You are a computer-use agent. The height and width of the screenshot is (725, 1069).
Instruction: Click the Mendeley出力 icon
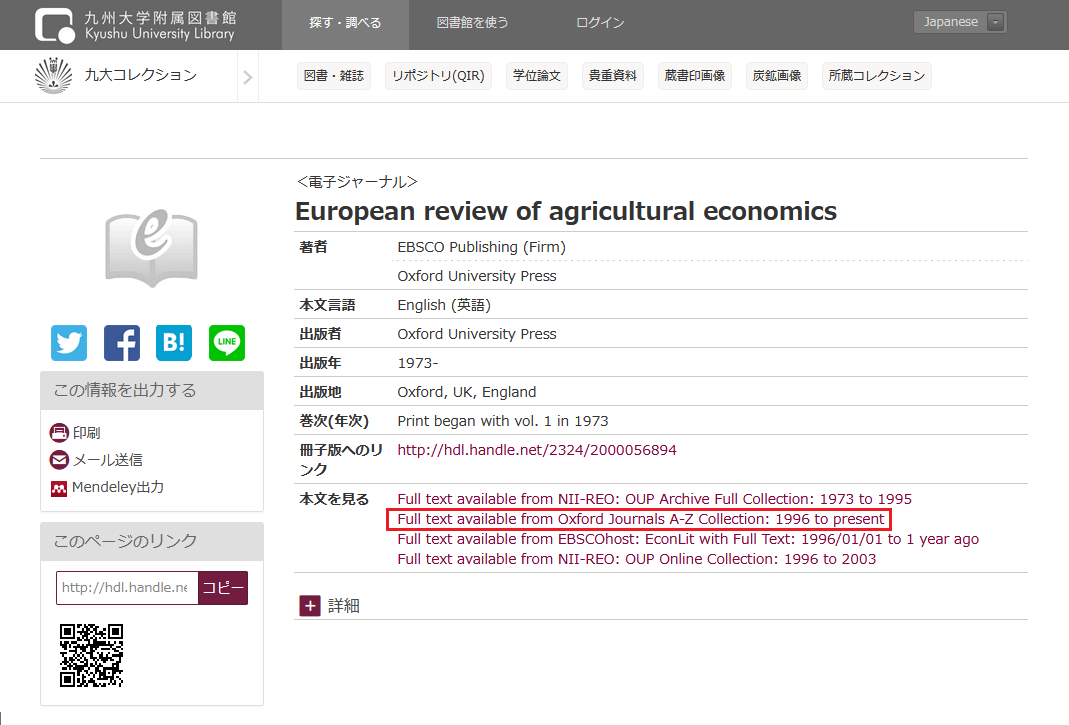tap(59, 488)
